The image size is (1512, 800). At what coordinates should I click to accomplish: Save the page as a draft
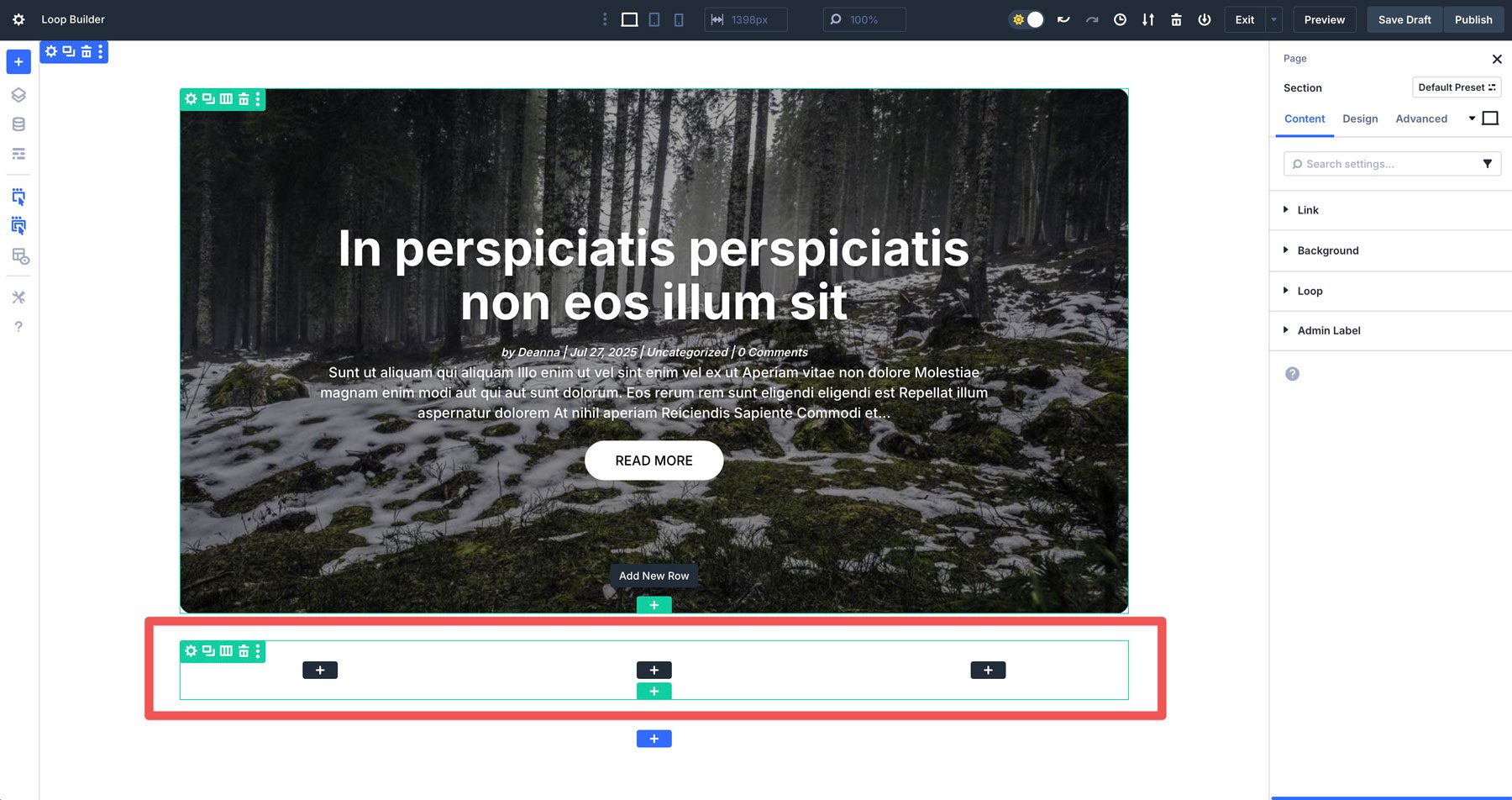point(1404,19)
